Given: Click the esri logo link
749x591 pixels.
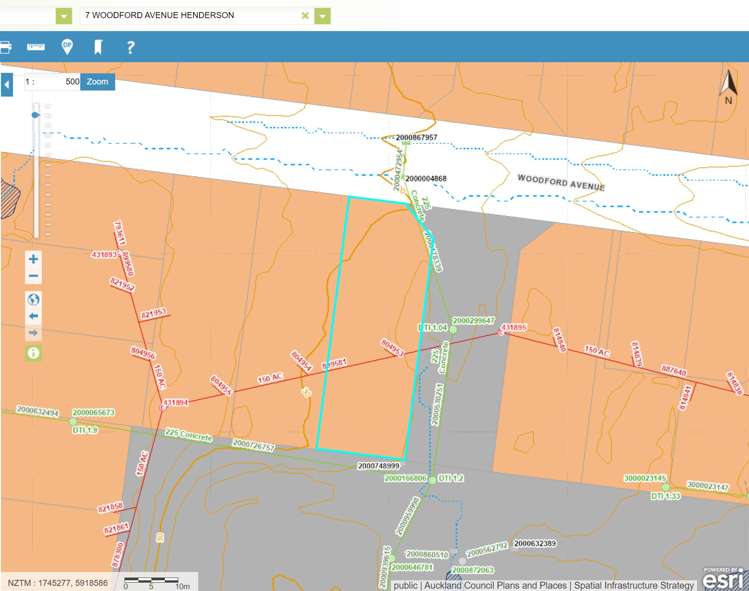Looking at the screenshot, I should [x=722, y=579].
